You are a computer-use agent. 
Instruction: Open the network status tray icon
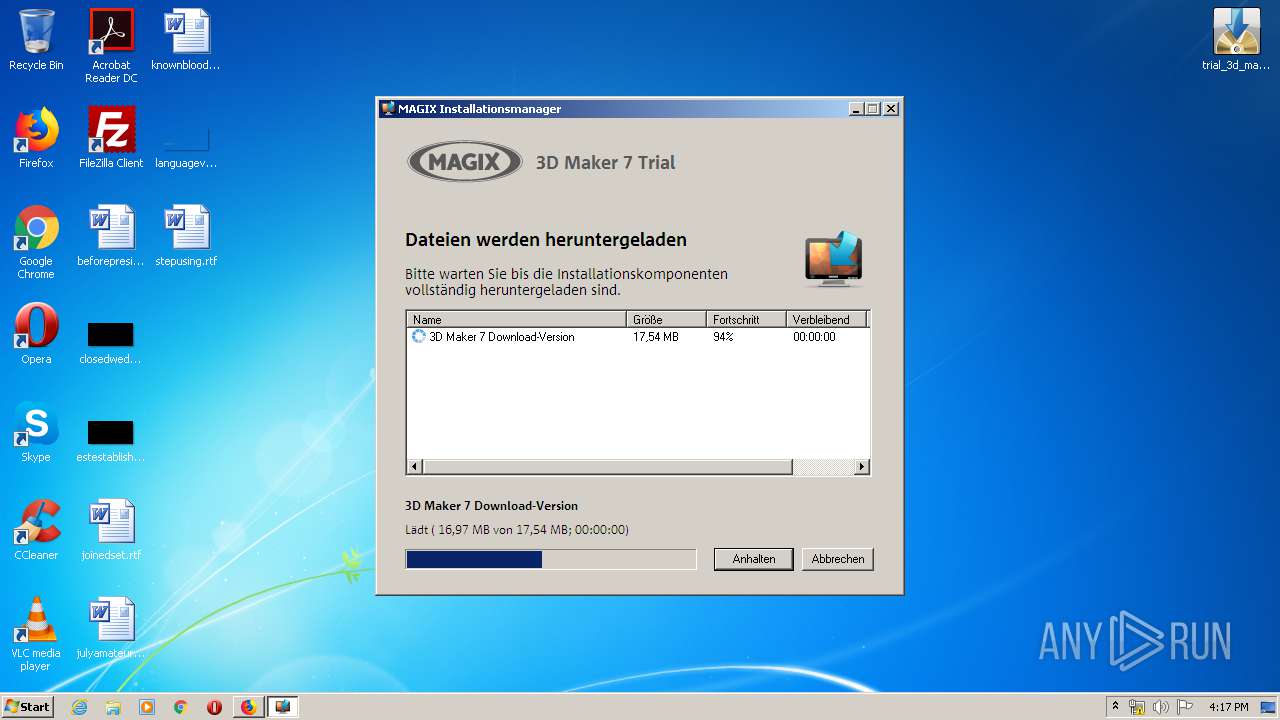point(1137,707)
